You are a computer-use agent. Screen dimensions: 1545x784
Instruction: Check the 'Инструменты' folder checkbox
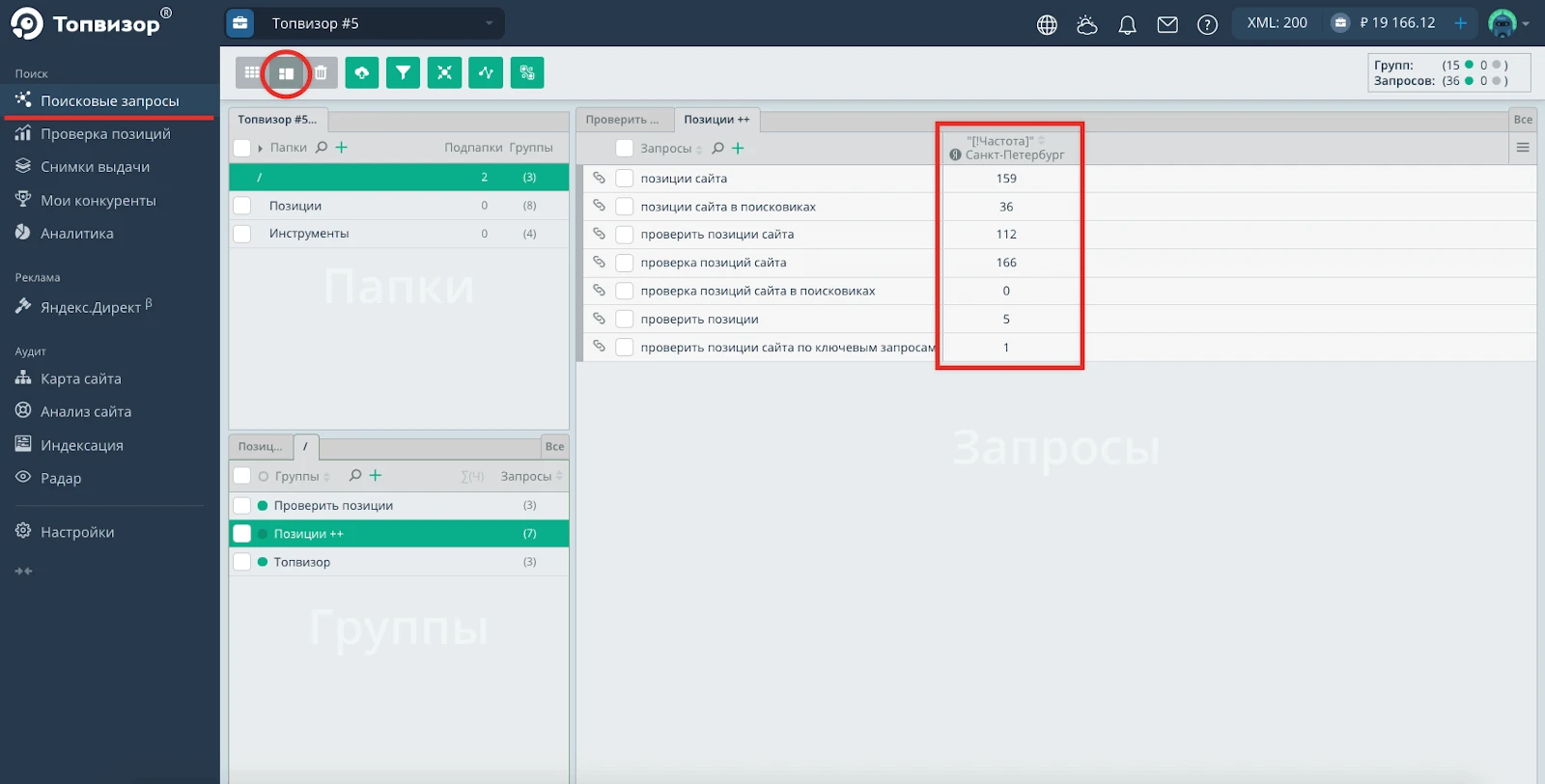click(242, 234)
